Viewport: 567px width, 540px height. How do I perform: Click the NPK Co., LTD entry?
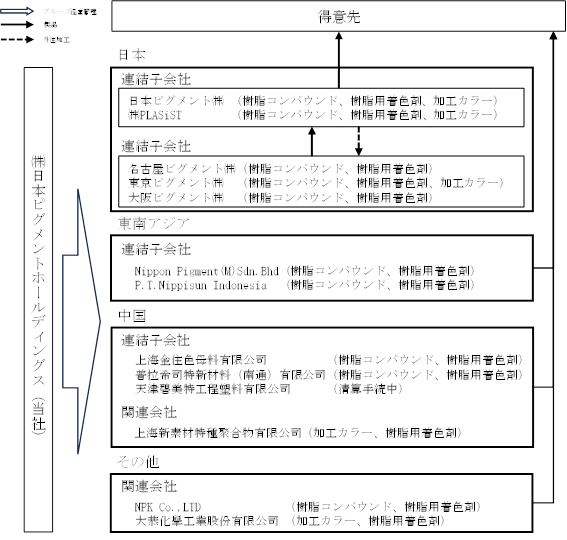(168, 507)
